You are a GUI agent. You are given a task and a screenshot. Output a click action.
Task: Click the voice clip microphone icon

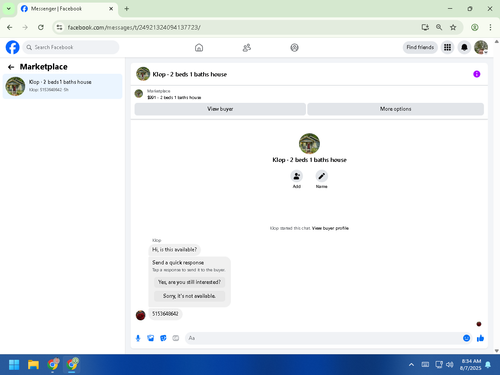click(138, 338)
